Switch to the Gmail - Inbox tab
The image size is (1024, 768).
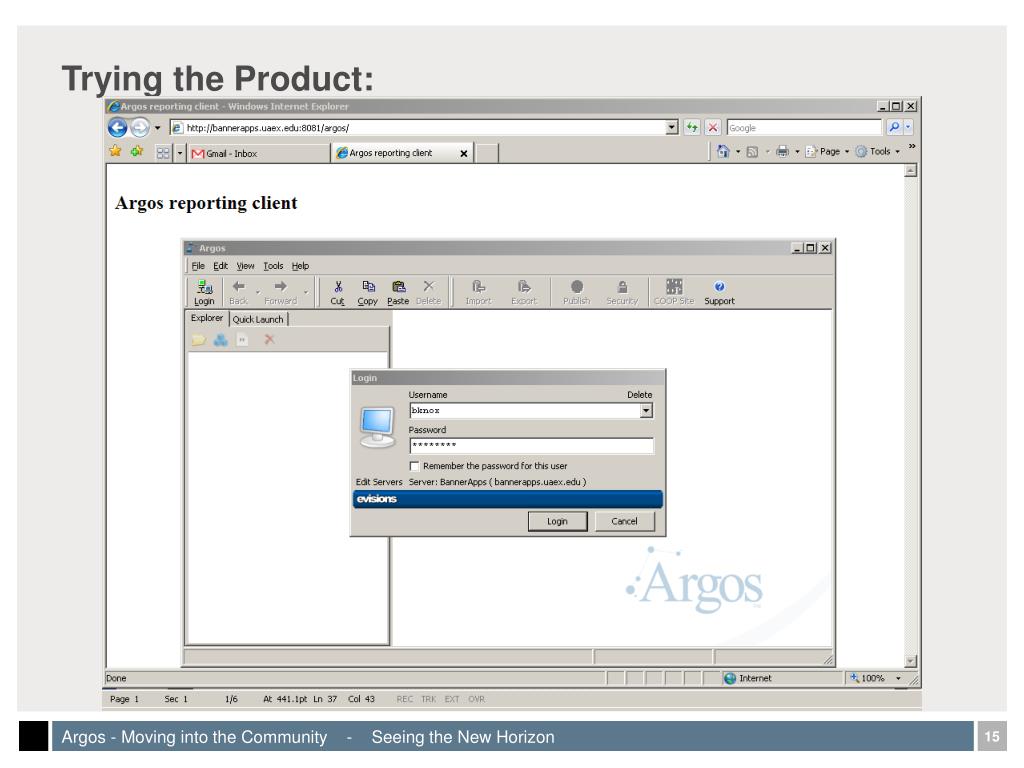point(259,153)
